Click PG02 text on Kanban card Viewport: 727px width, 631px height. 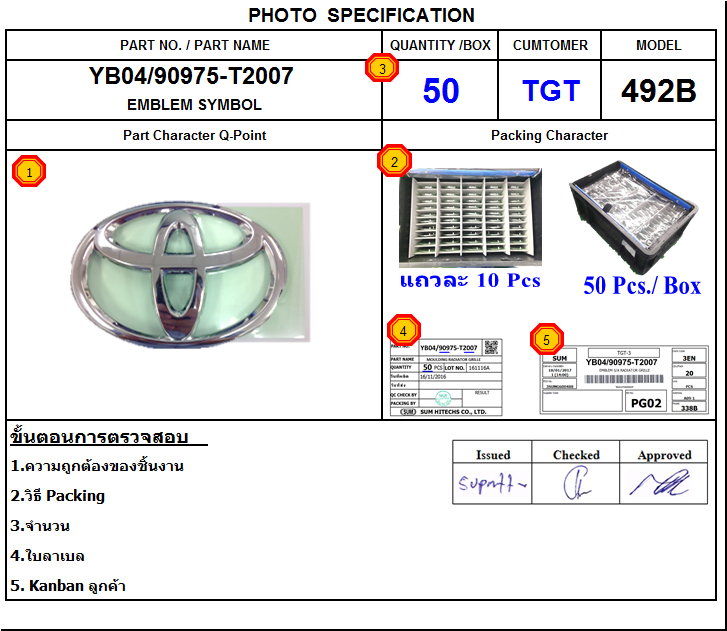(646, 403)
